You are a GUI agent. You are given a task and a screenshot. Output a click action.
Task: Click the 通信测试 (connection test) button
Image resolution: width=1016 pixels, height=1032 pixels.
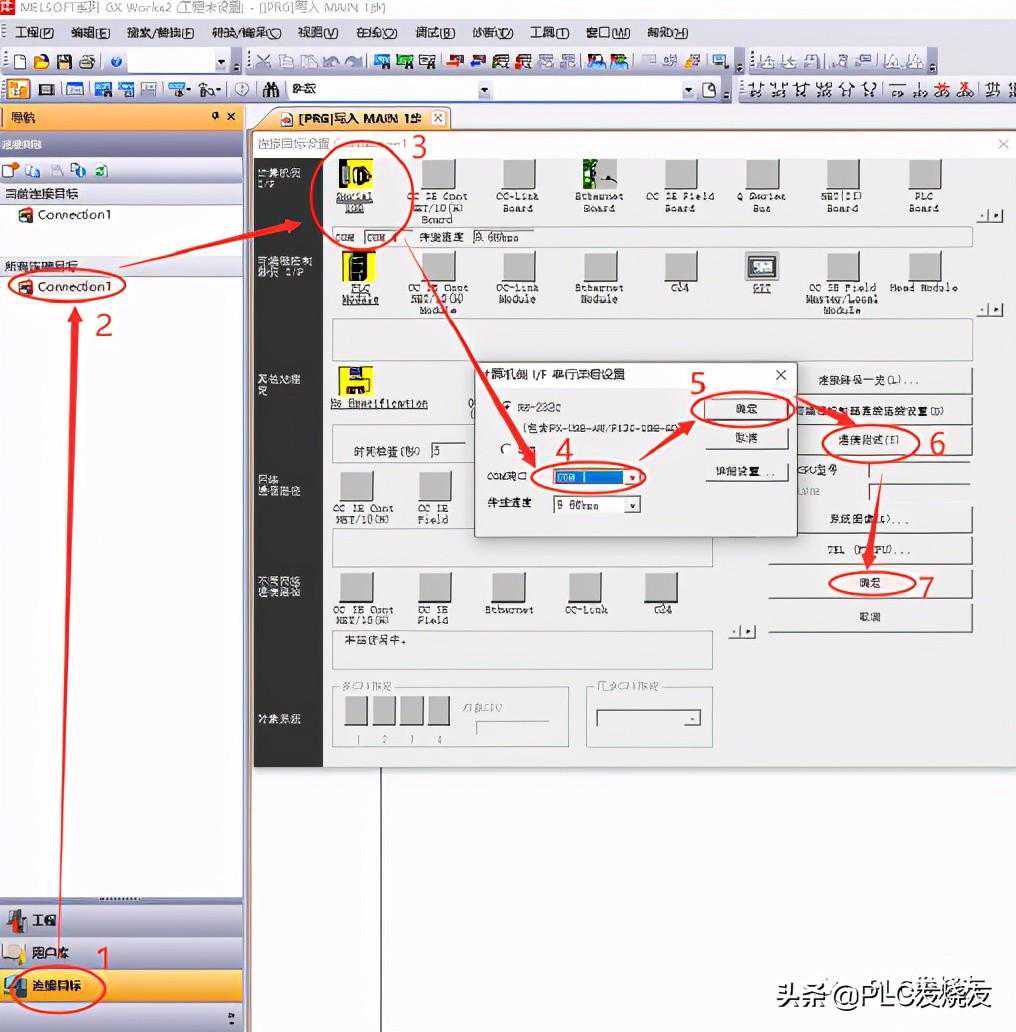pyautogui.click(x=869, y=440)
